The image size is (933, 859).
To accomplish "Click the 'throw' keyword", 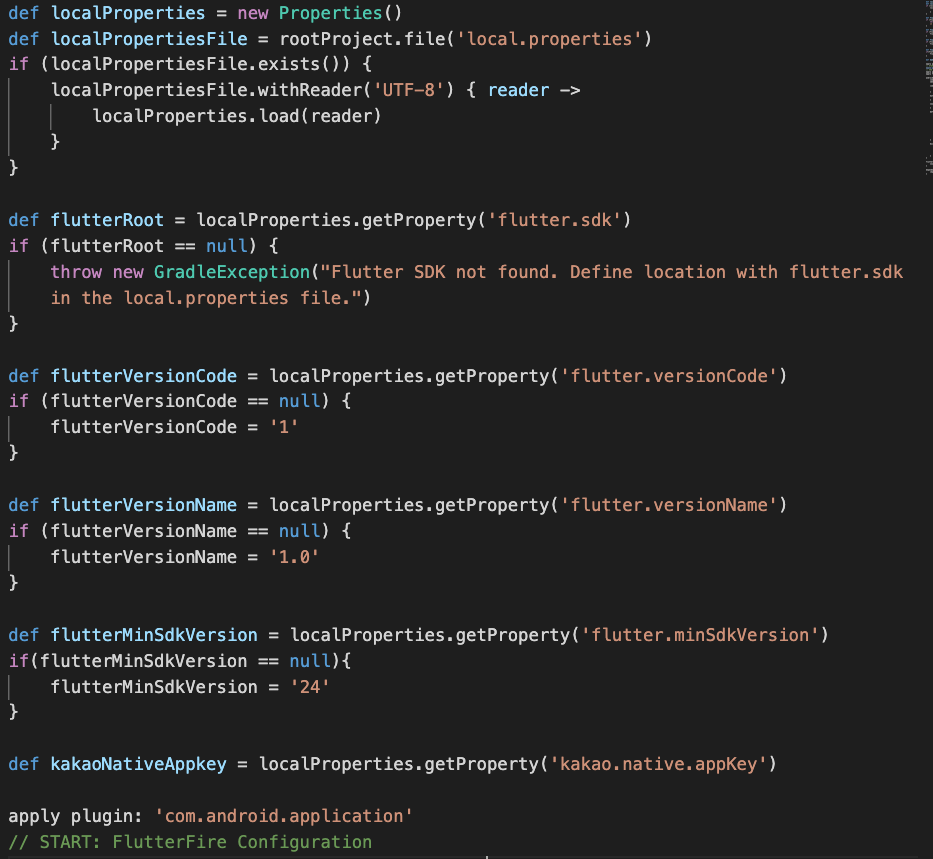I will click(76, 272).
